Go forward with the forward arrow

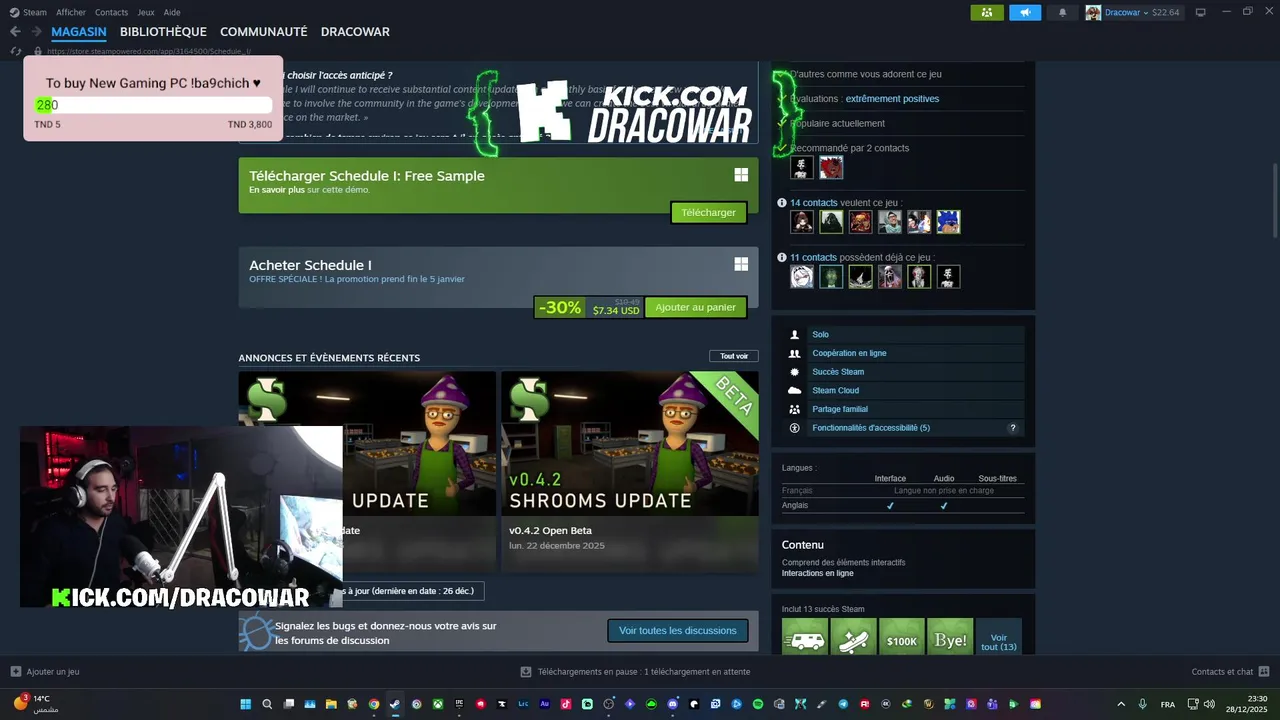[36, 32]
